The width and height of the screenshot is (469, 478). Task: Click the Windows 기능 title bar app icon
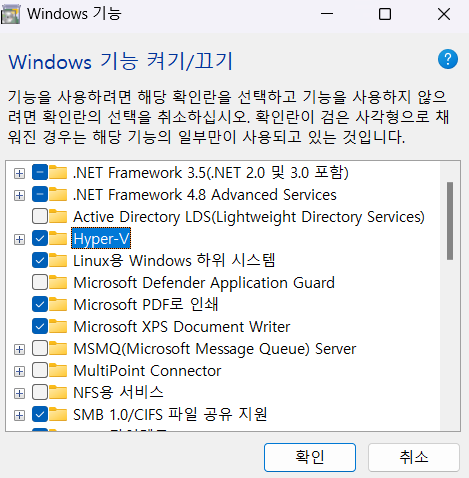click(11, 14)
